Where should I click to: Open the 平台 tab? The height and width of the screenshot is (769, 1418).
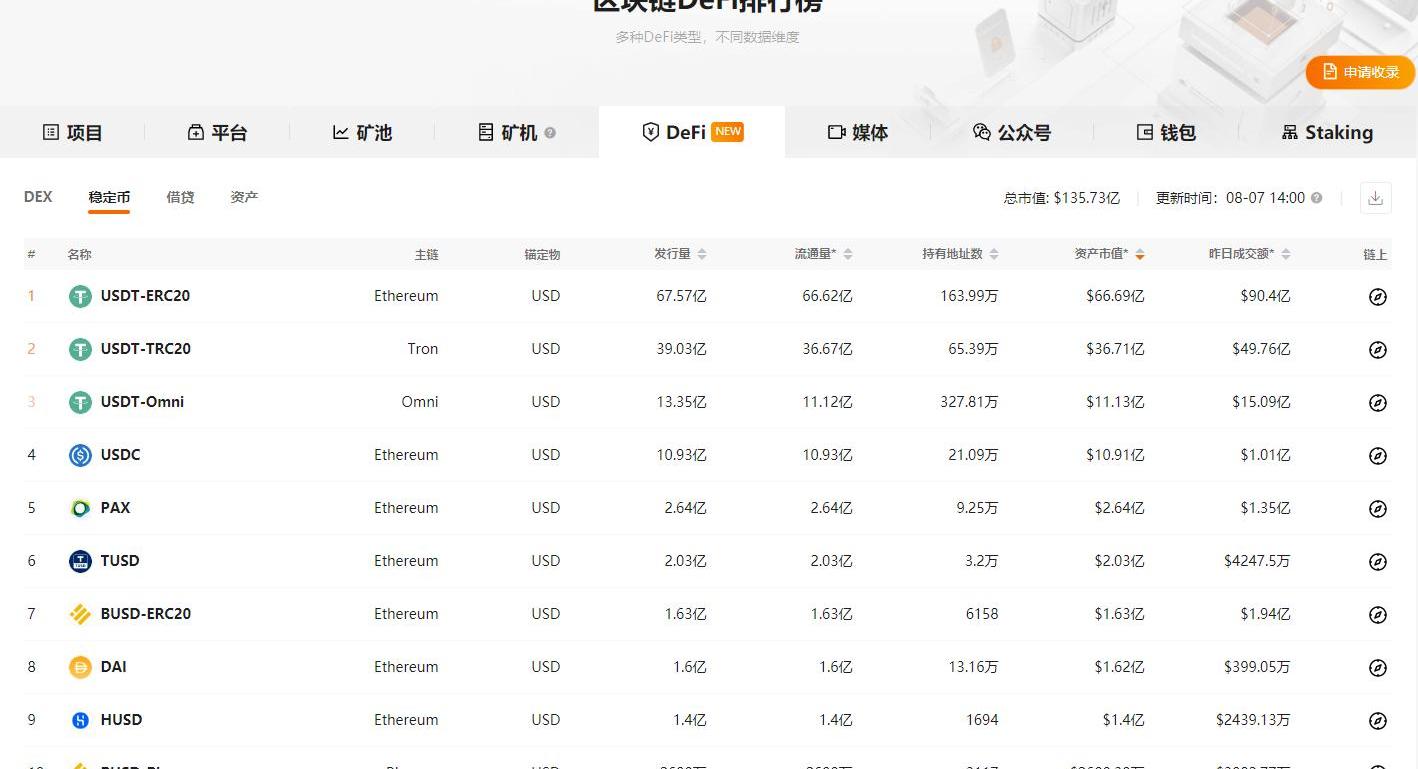point(217,132)
